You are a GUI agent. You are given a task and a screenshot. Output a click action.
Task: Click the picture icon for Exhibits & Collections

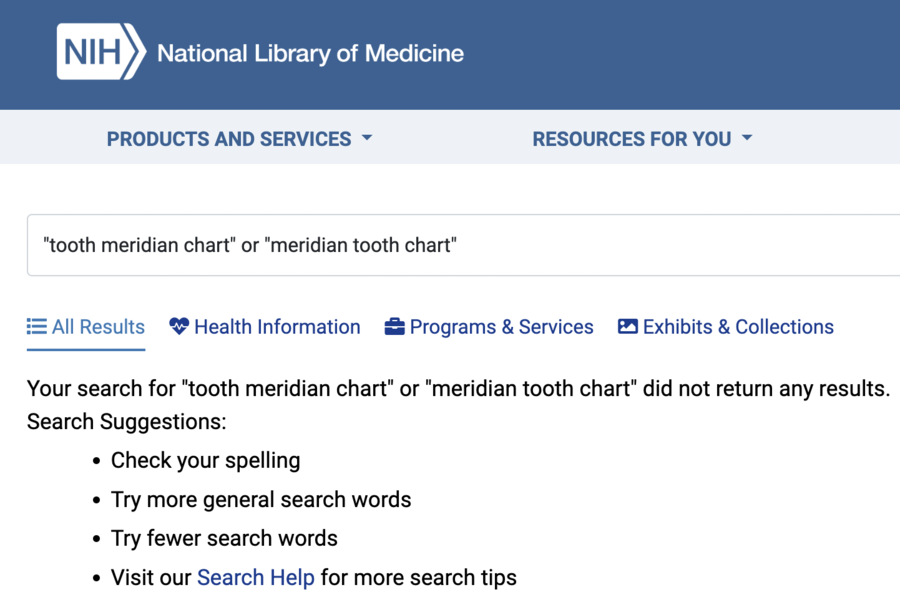[x=627, y=327]
